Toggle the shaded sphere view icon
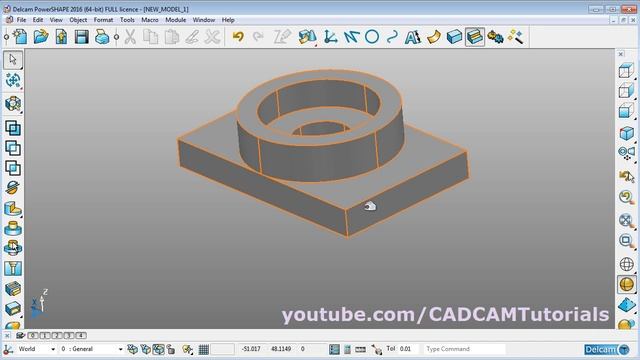 tap(626, 284)
